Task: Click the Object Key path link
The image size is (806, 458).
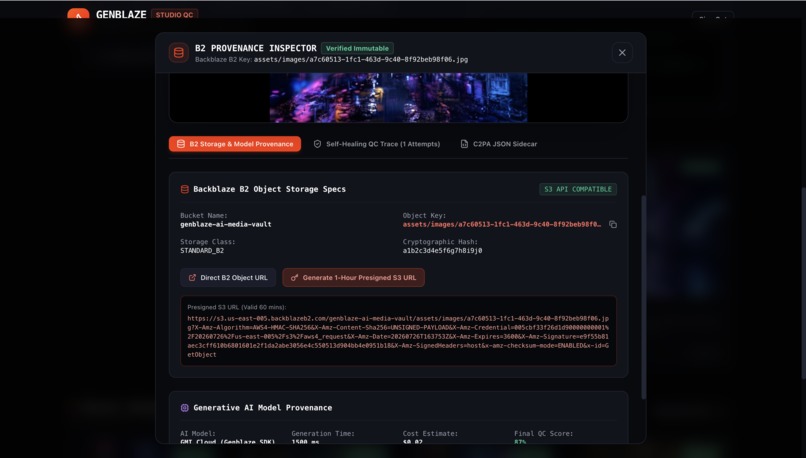Action: pyautogui.click(x=501, y=224)
